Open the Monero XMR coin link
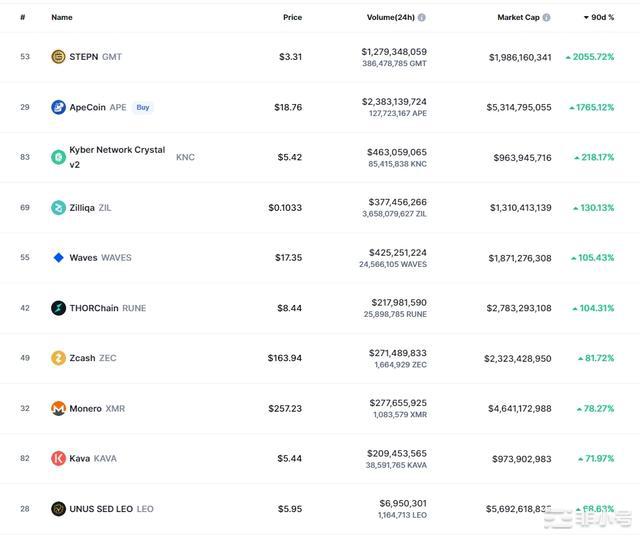Screen dimensions: 640x537 (x=97, y=408)
